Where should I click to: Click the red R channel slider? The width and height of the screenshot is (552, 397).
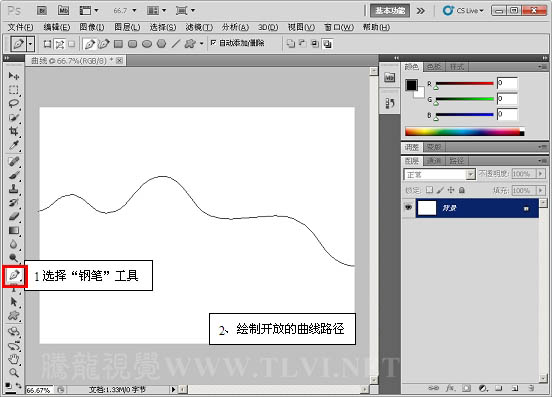pyautogui.click(x=465, y=83)
